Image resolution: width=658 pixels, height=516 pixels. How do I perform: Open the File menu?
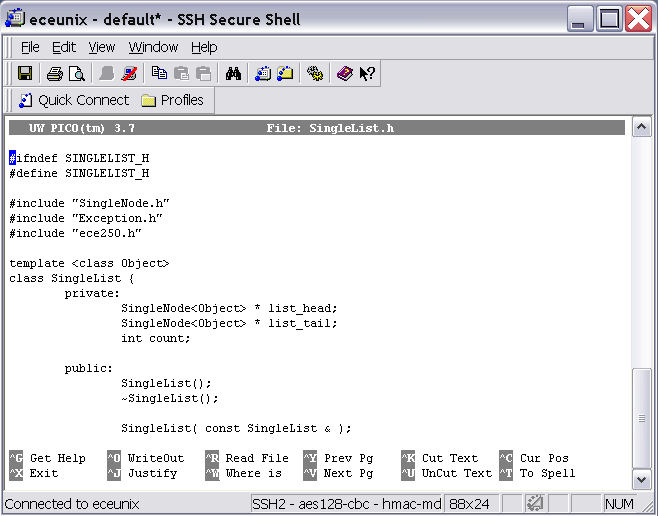click(x=30, y=47)
